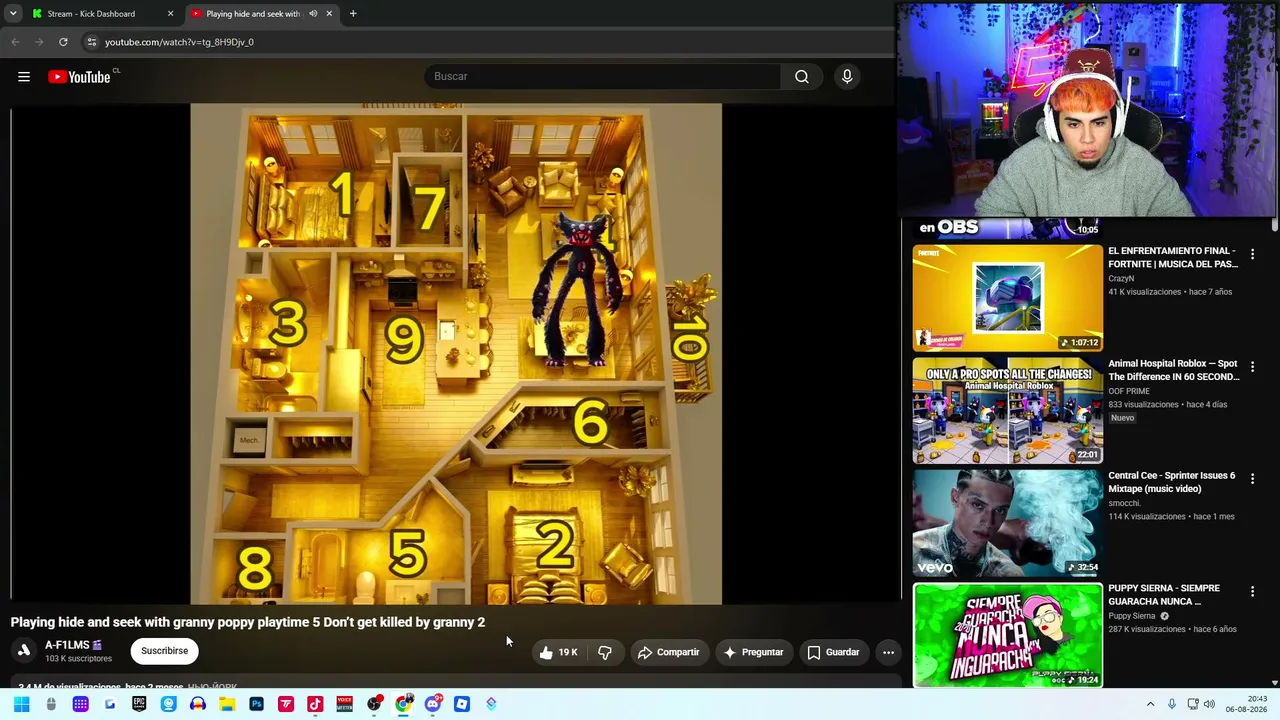This screenshot has height=720, width=1280.
Task: Open Voicemeeter from the taskbar
Action: click(345, 704)
